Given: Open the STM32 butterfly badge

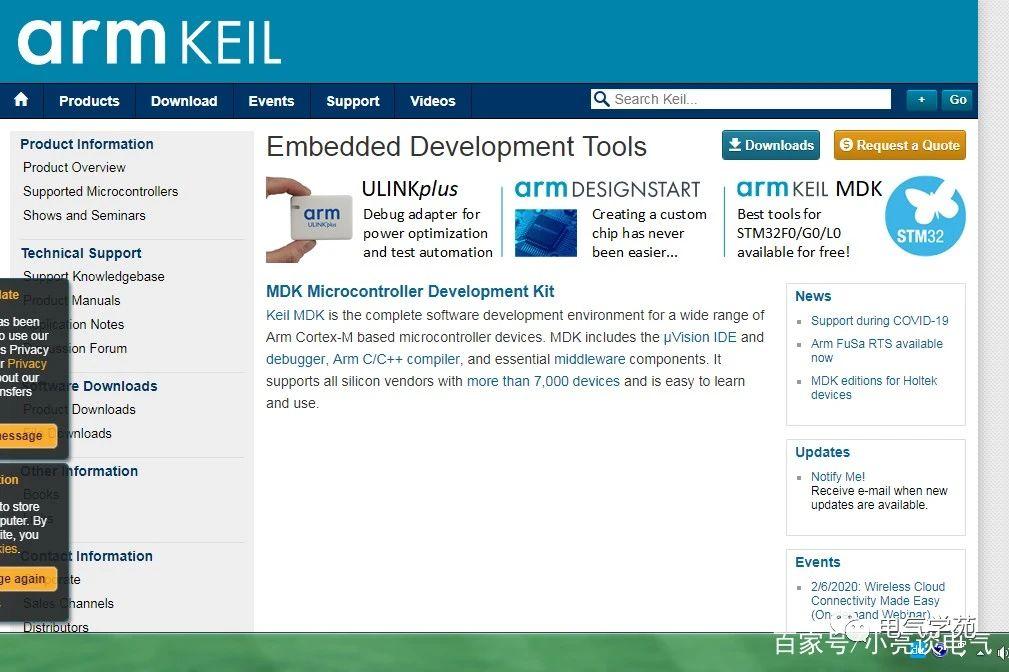Looking at the screenshot, I should point(925,216).
